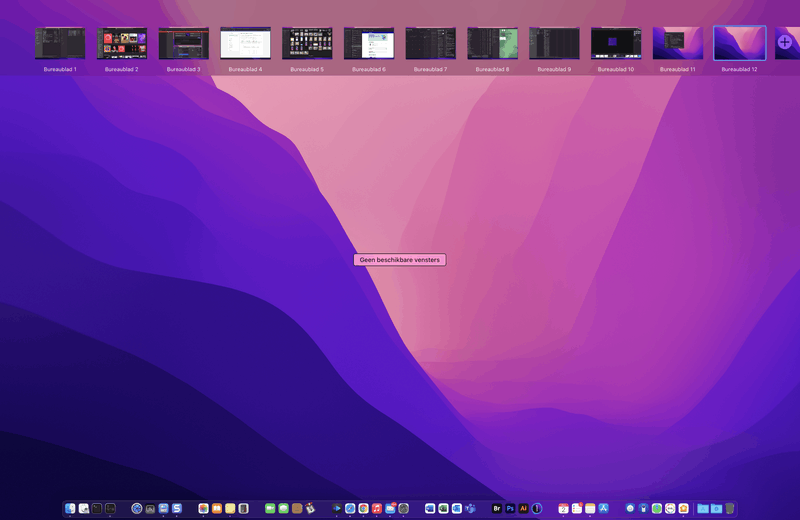Open Adobe Illustrator in the Dock
Screen dimensions: 800x520
pos(523,509)
